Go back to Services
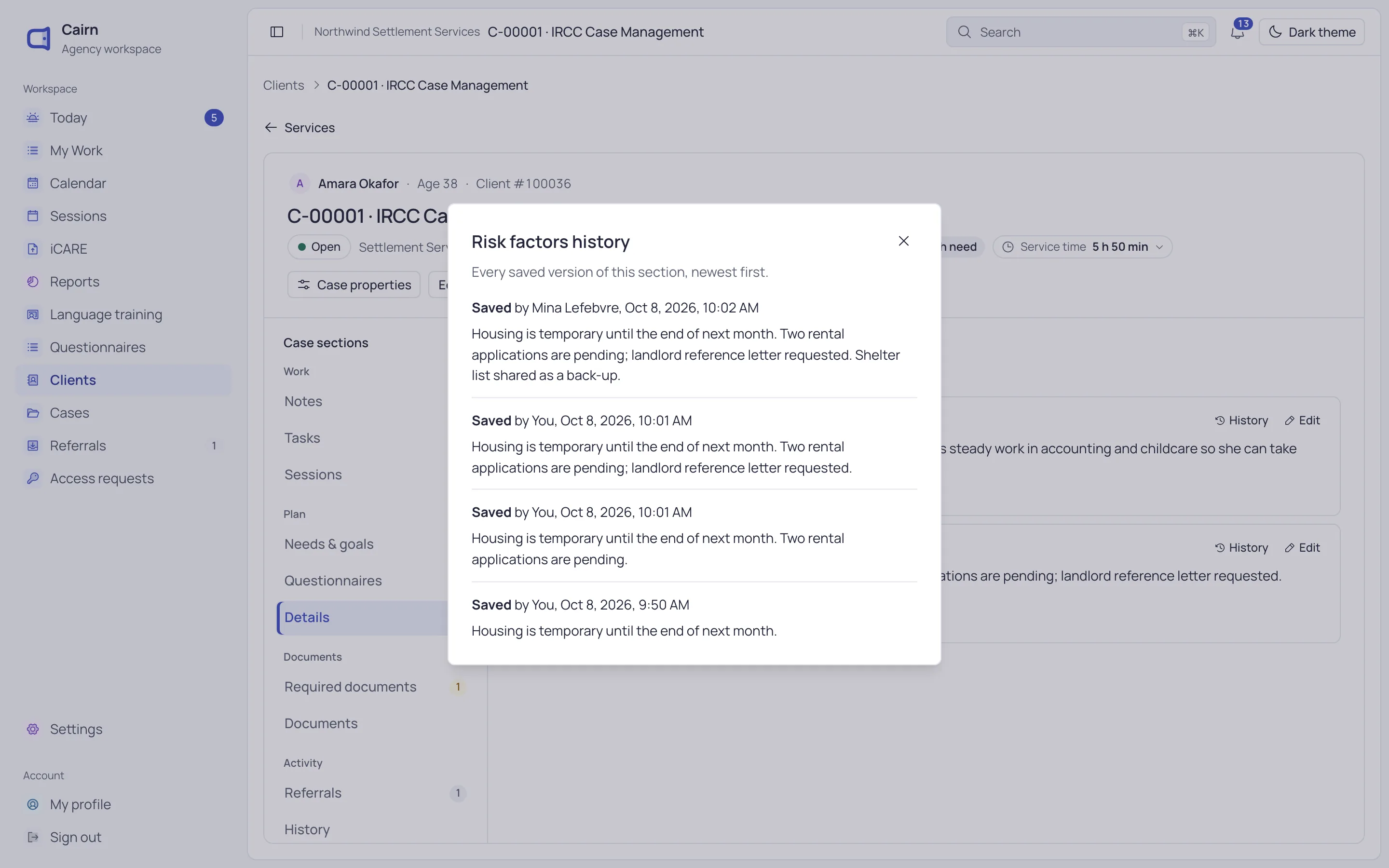Image resolution: width=1389 pixels, height=868 pixels. click(x=300, y=127)
